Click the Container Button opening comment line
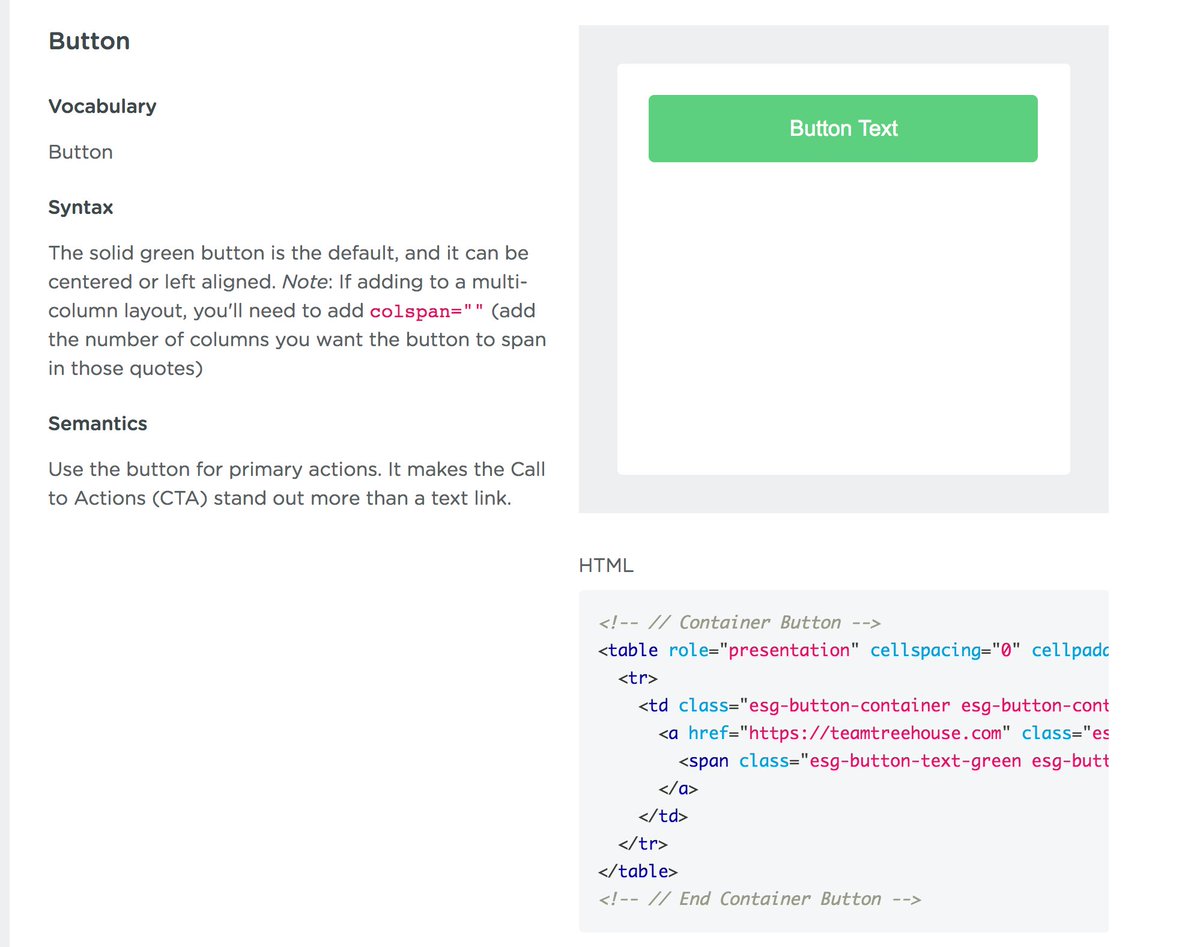The image size is (1200, 947). coord(739,622)
